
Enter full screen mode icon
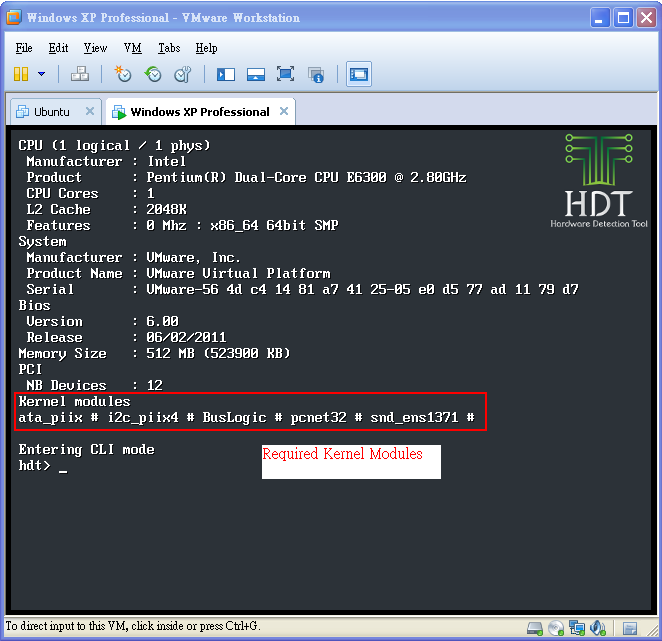click(285, 74)
